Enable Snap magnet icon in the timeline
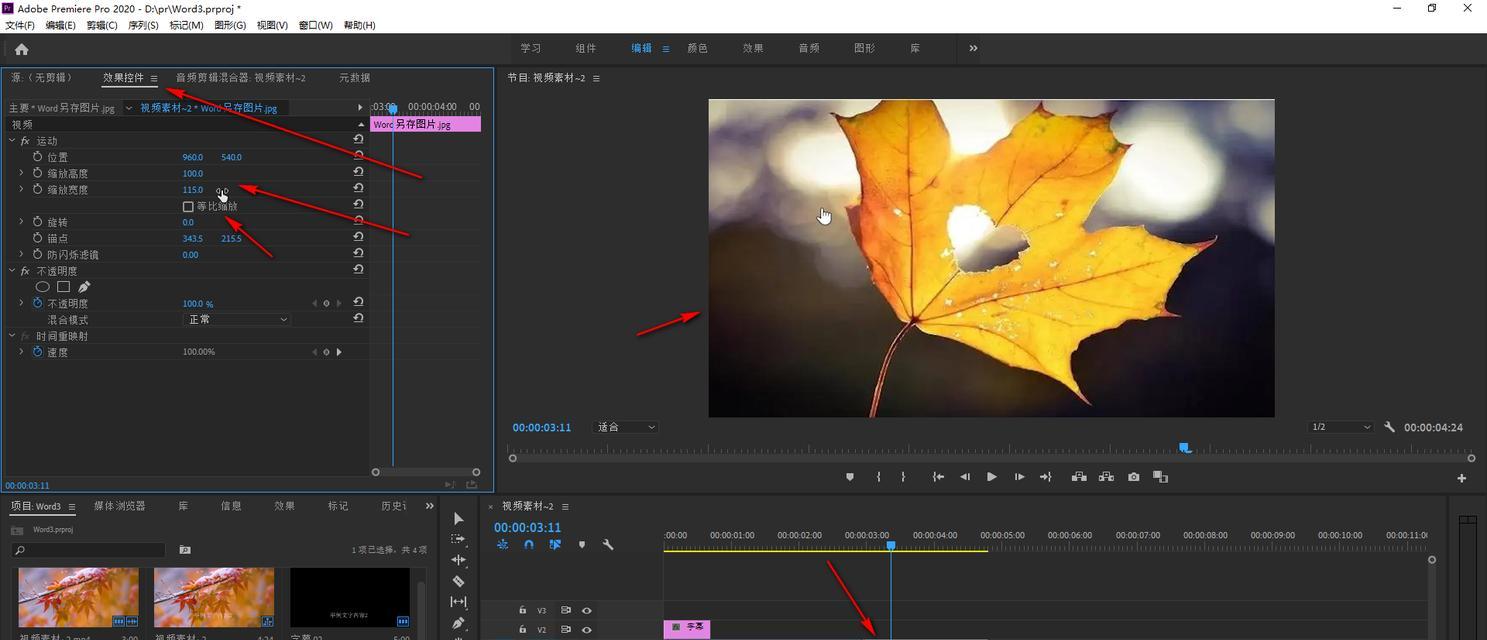The image size is (1487, 640). pos(528,545)
